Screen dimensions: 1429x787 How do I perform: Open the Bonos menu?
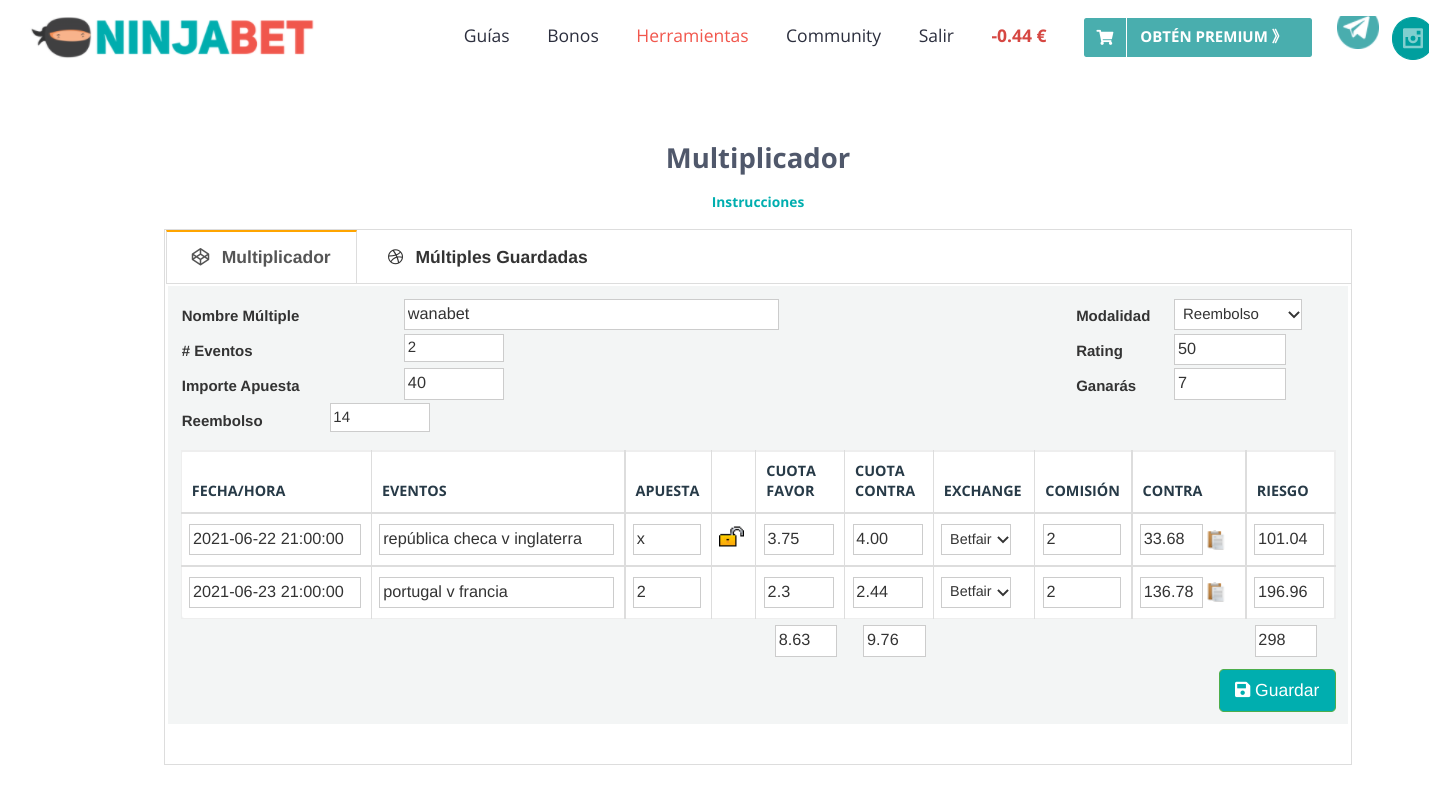click(573, 36)
